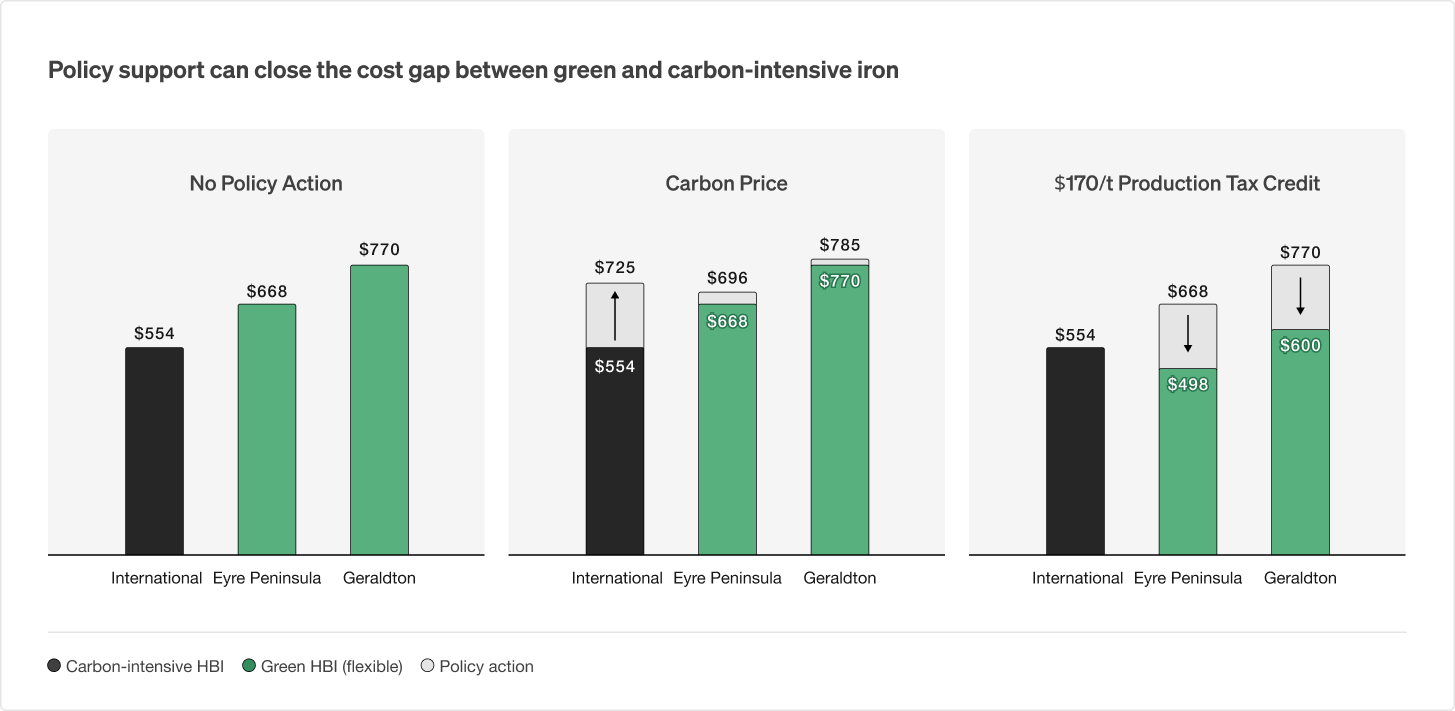Viewport: 1455px width, 711px height.
Task: Click the International axis label under Tax Credit chart
Action: (x=1078, y=578)
